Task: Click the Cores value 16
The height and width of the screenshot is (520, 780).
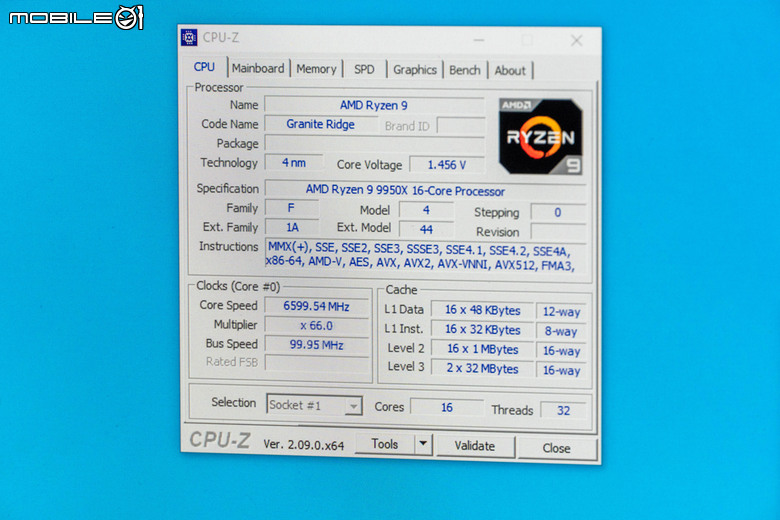Action: [x=447, y=407]
